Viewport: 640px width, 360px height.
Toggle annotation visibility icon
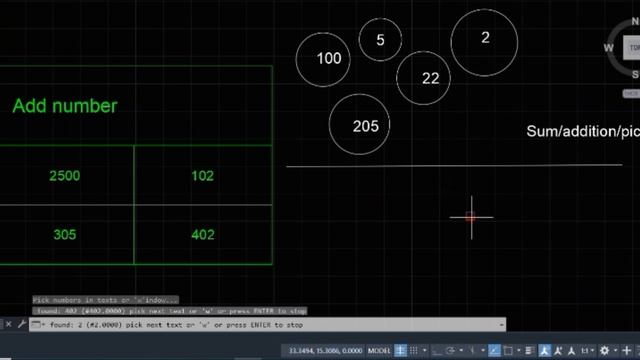pos(544,350)
